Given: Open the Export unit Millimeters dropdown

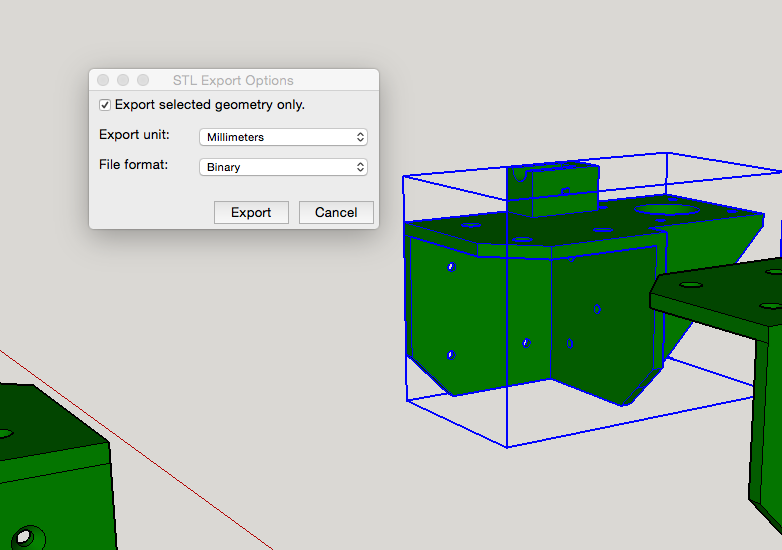Looking at the screenshot, I should pos(283,137).
